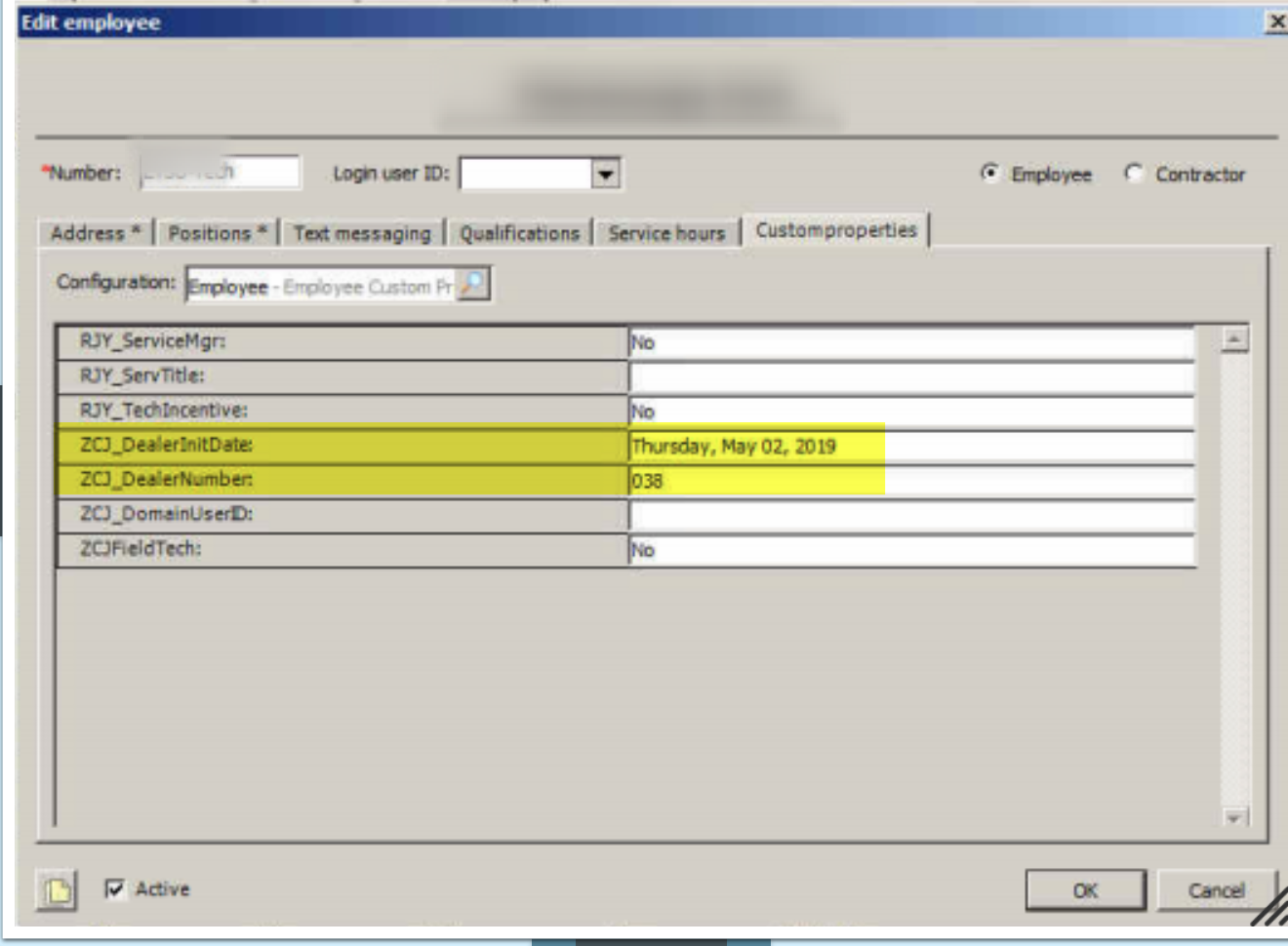Viewport: 1288px width, 946px height.
Task: Select the Contractor radio button
Action: coord(1134,174)
